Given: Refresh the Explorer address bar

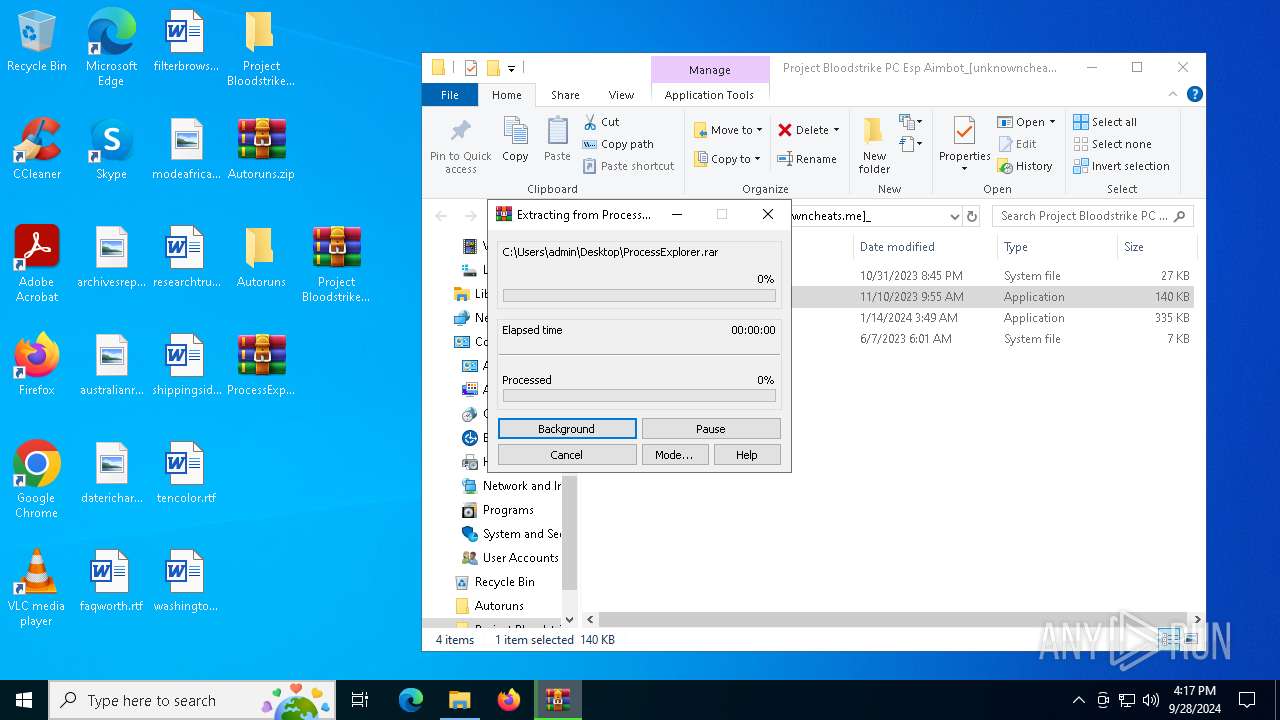Looking at the screenshot, I should pos(972,216).
